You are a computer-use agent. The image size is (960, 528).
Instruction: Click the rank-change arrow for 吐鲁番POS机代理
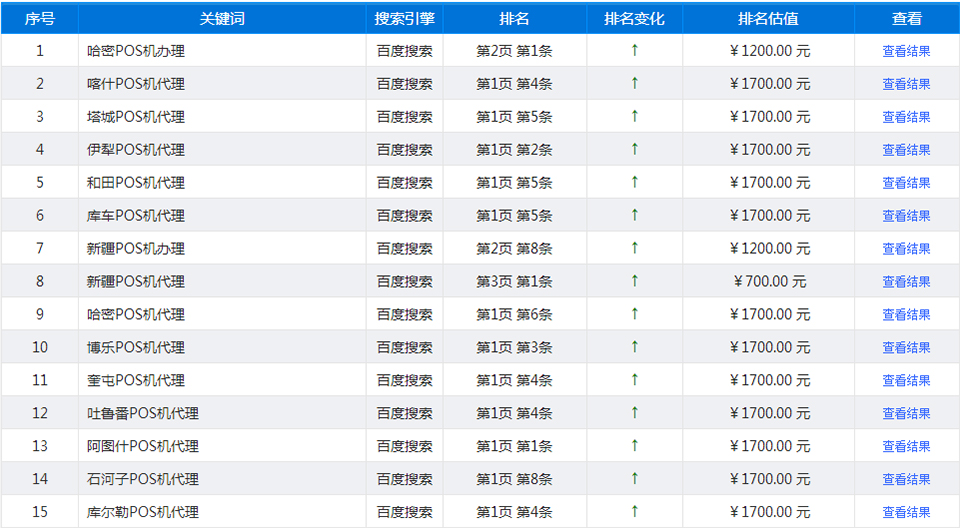tap(634, 412)
